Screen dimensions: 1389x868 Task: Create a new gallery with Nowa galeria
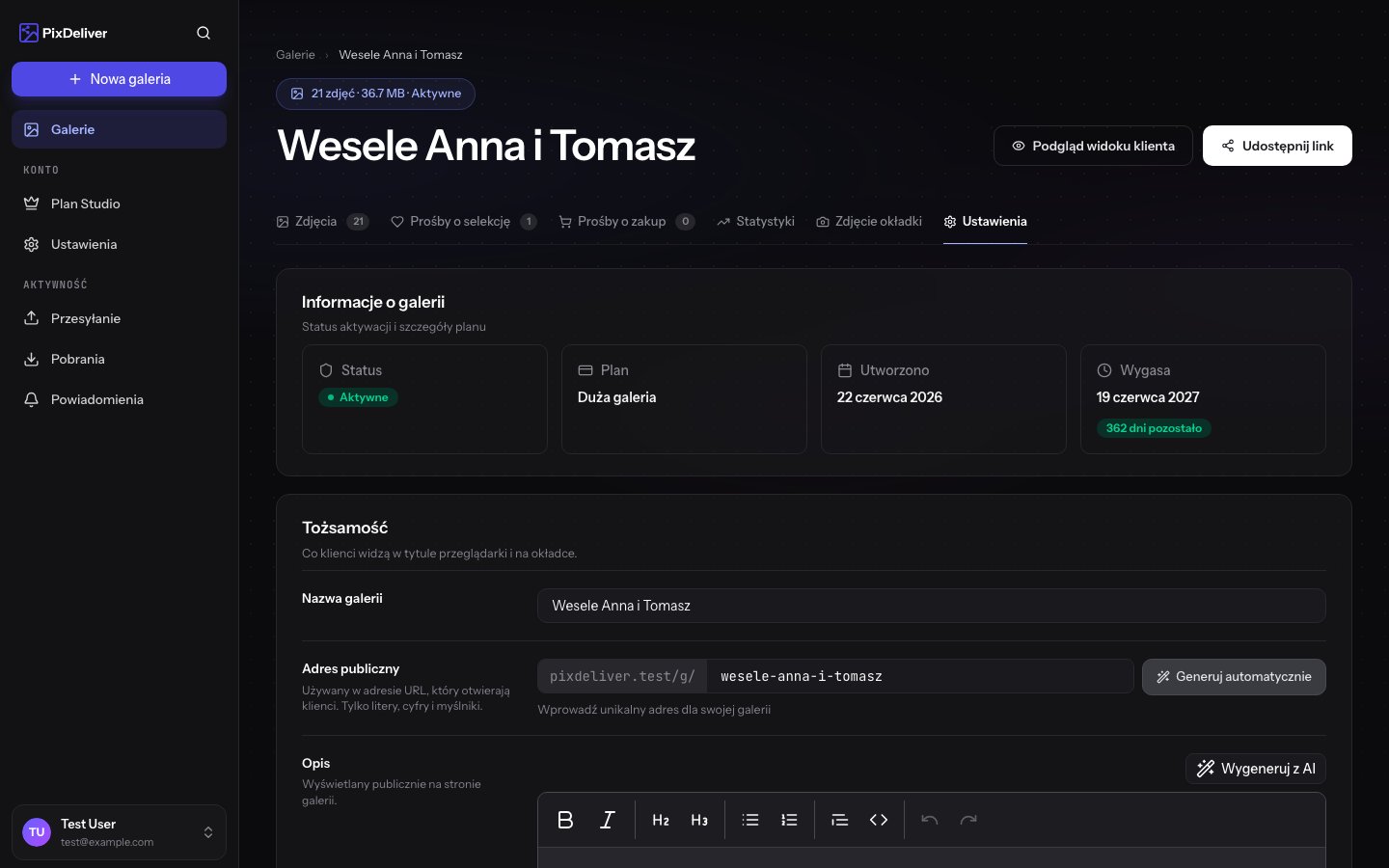(x=119, y=79)
